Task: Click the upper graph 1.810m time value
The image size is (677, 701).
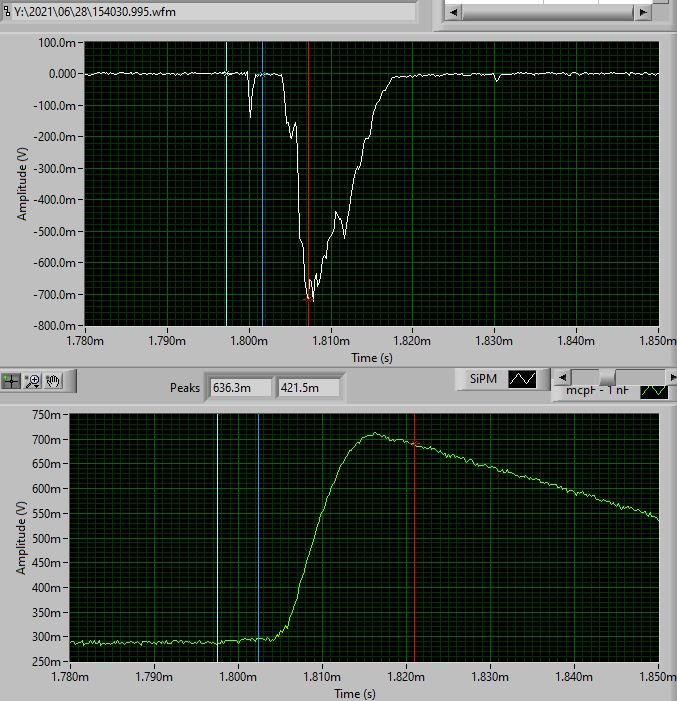Action: click(x=331, y=341)
